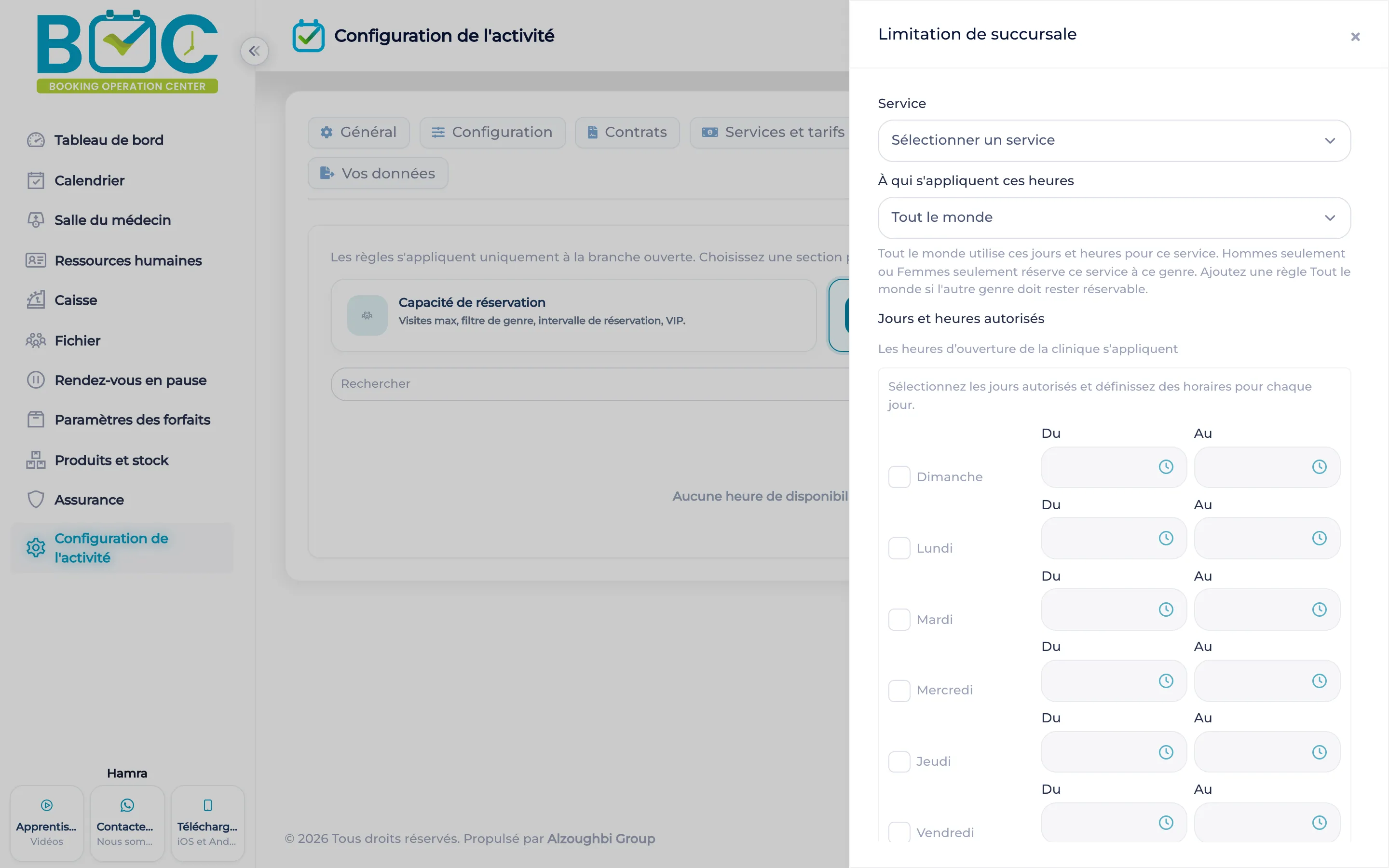This screenshot has width=1389, height=868.
Task: Enable the Lundi checkbox
Action: (899, 548)
